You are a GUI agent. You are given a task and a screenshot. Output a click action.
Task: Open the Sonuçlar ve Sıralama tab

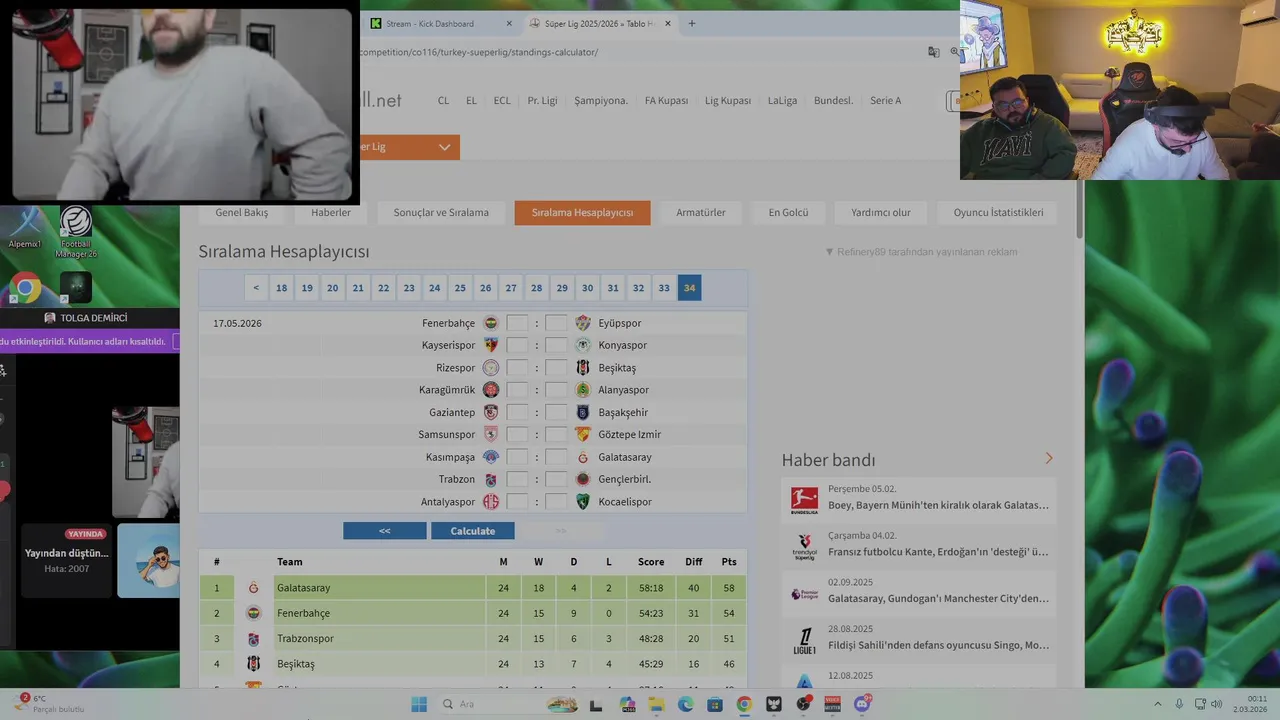tap(441, 212)
